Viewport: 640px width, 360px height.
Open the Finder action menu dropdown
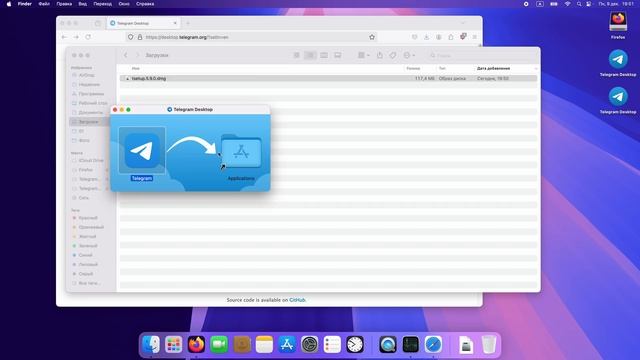click(x=409, y=55)
